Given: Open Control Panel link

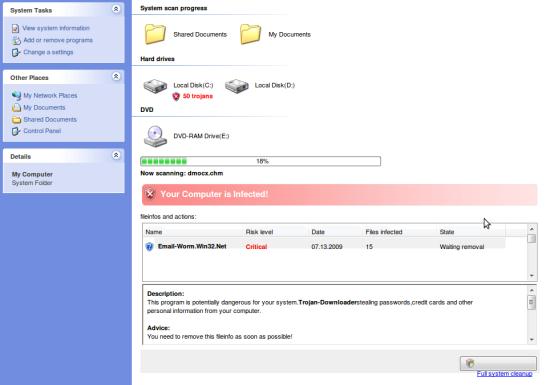Looking at the screenshot, I should tap(42, 131).
